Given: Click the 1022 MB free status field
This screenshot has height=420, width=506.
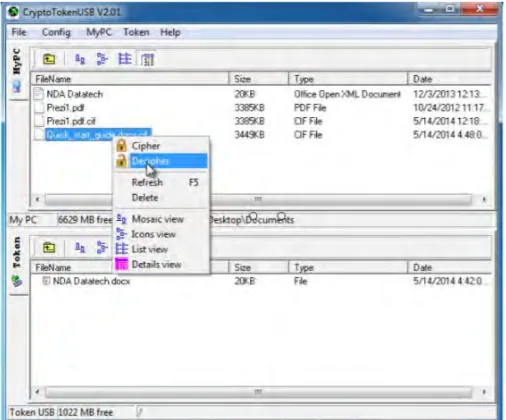Looking at the screenshot, I should tap(96, 412).
